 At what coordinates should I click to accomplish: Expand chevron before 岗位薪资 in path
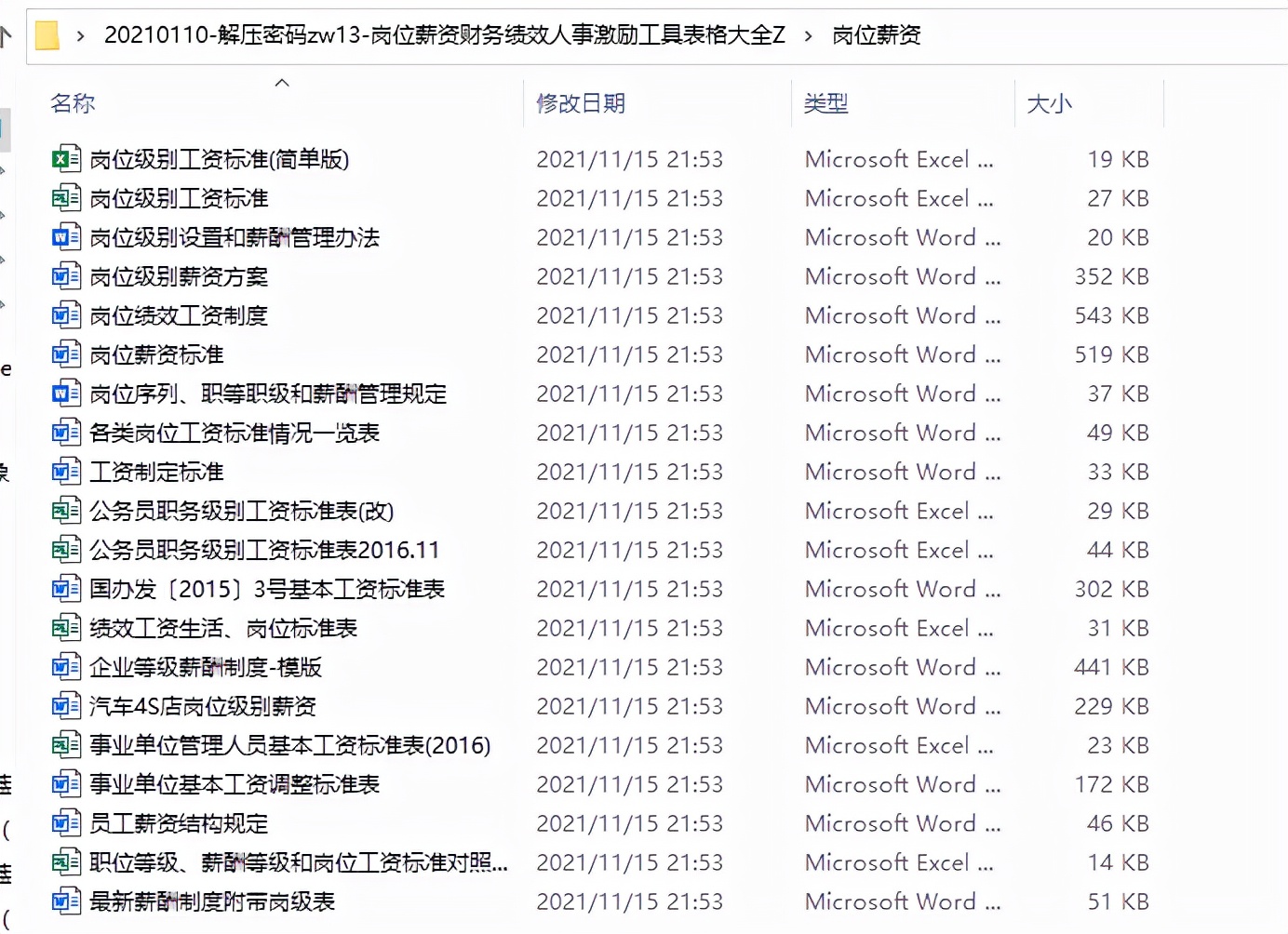[808, 36]
